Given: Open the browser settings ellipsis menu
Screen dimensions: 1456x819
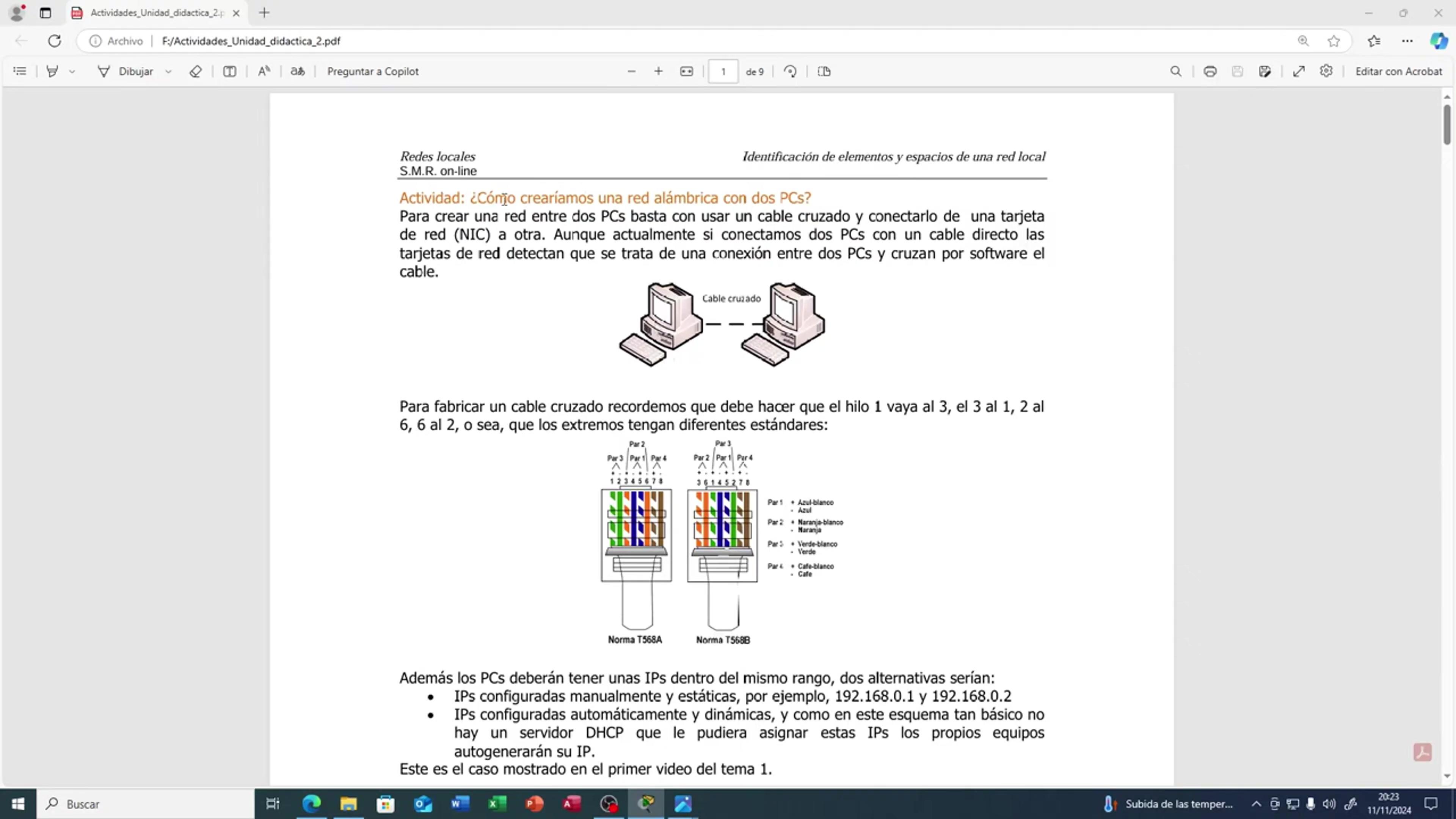Looking at the screenshot, I should tap(1407, 41).
